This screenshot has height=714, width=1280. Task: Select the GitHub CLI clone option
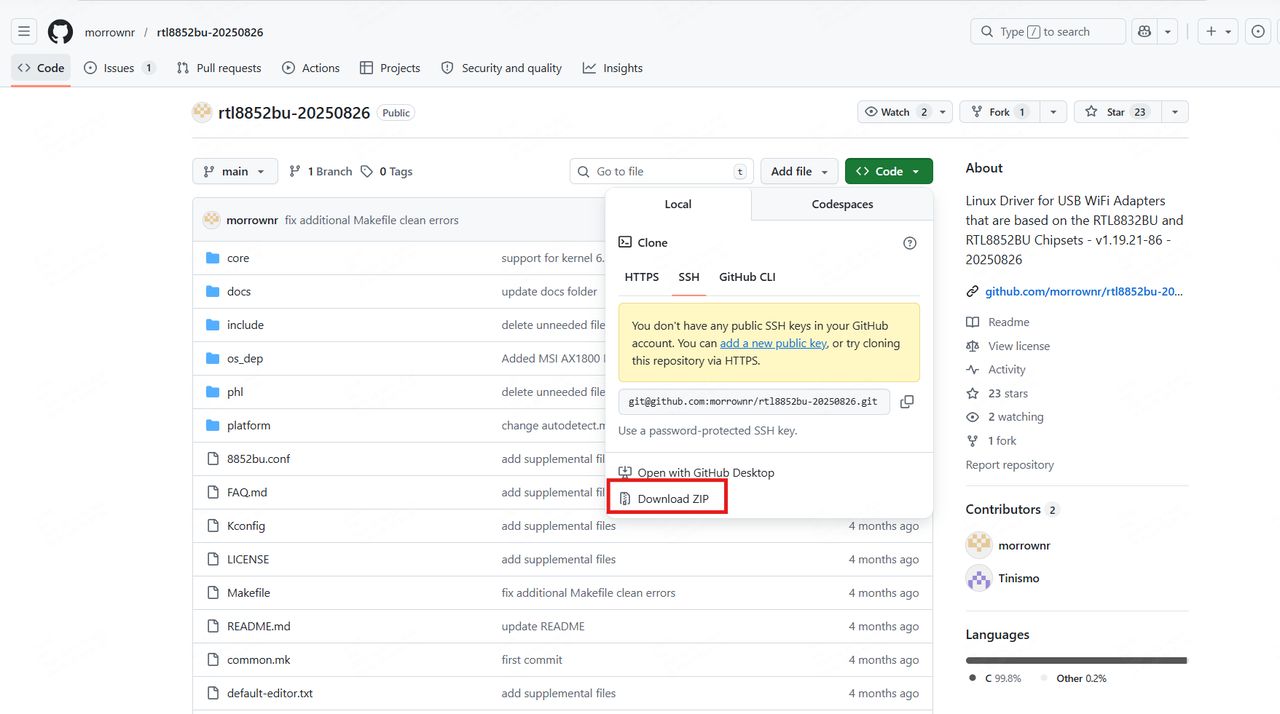(747, 277)
